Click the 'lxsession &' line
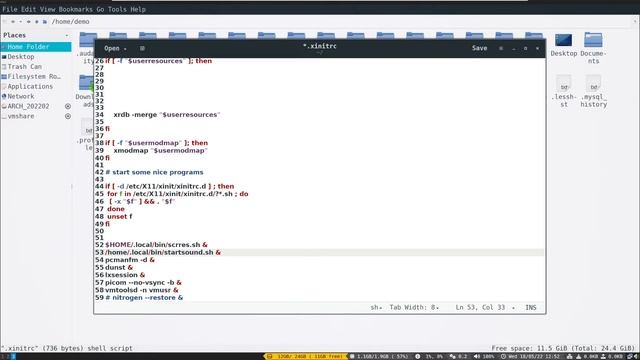The height and width of the screenshot is (360, 640). click(x=125, y=275)
